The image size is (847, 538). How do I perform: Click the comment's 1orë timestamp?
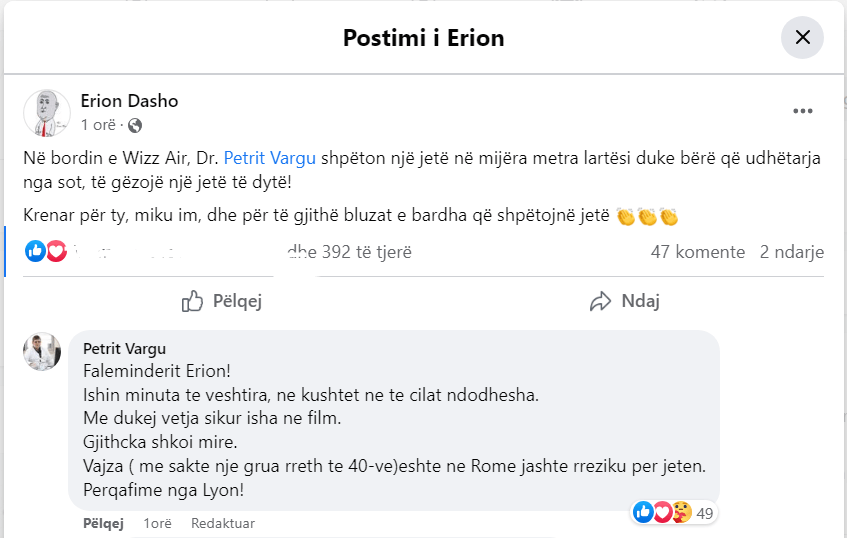[157, 523]
